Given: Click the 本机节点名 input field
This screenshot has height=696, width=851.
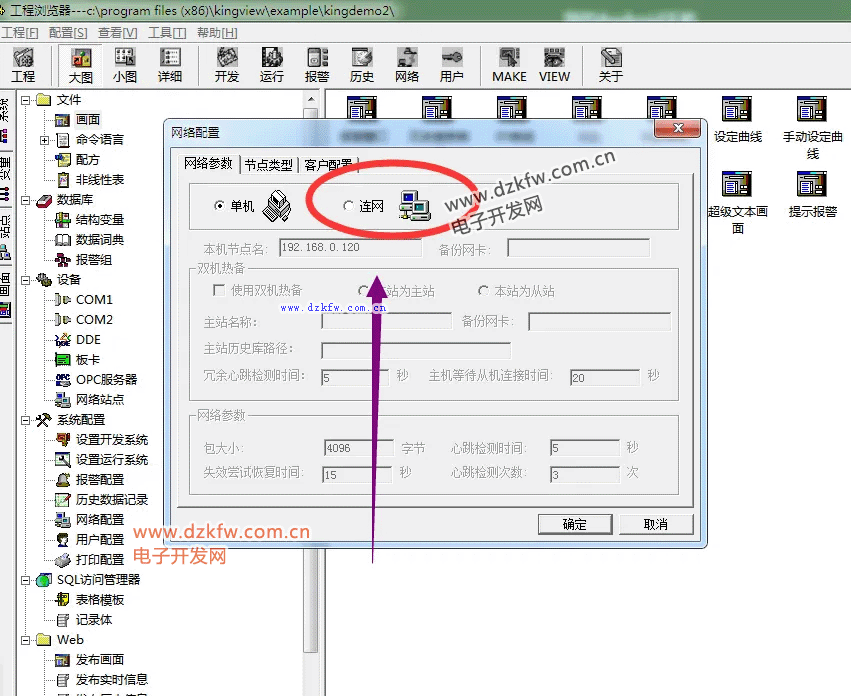Looking at the screenshot, I should pyautogui.click(x=349, y=247).
